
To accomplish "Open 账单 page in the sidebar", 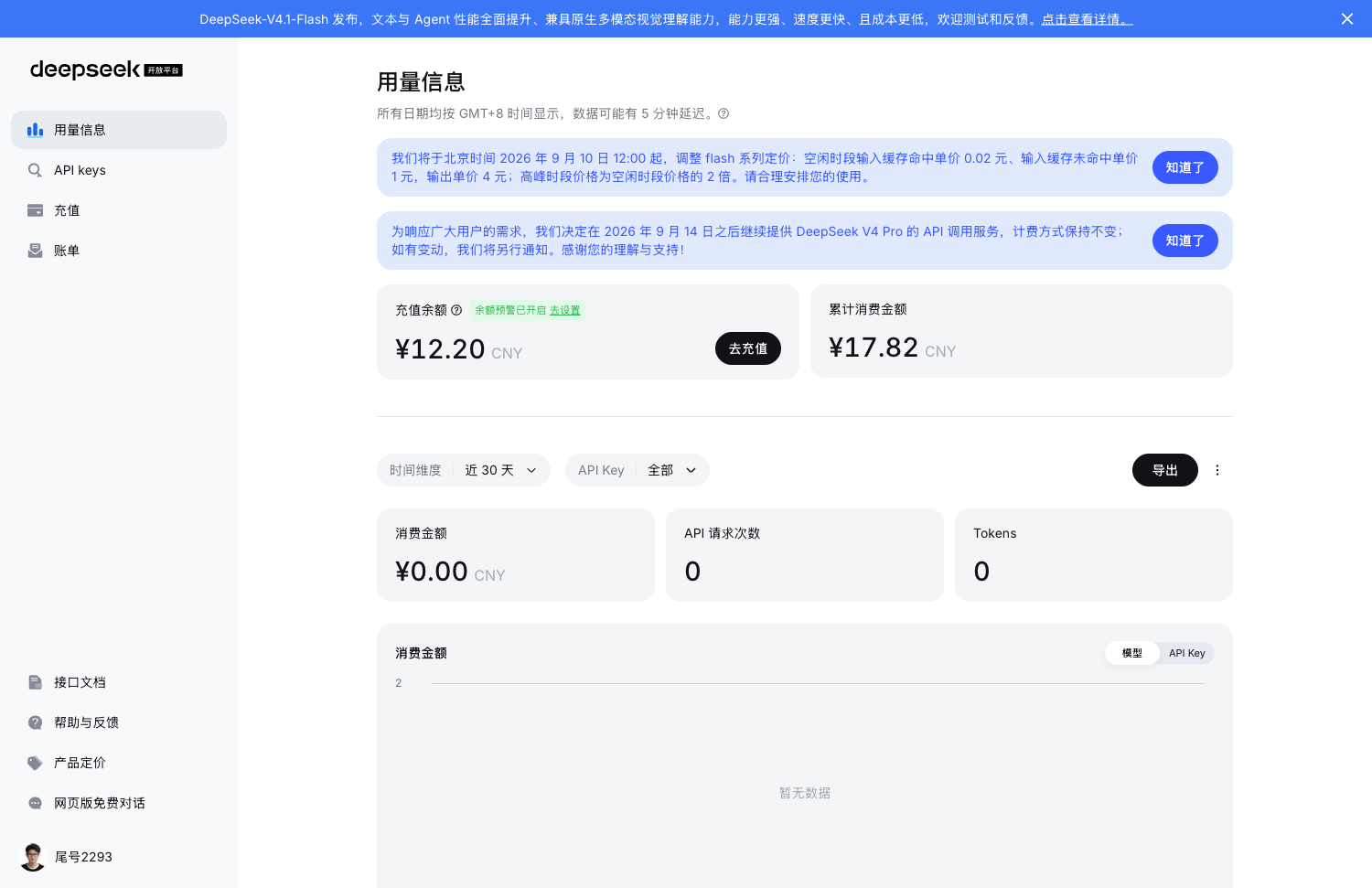I will point(119,251).
